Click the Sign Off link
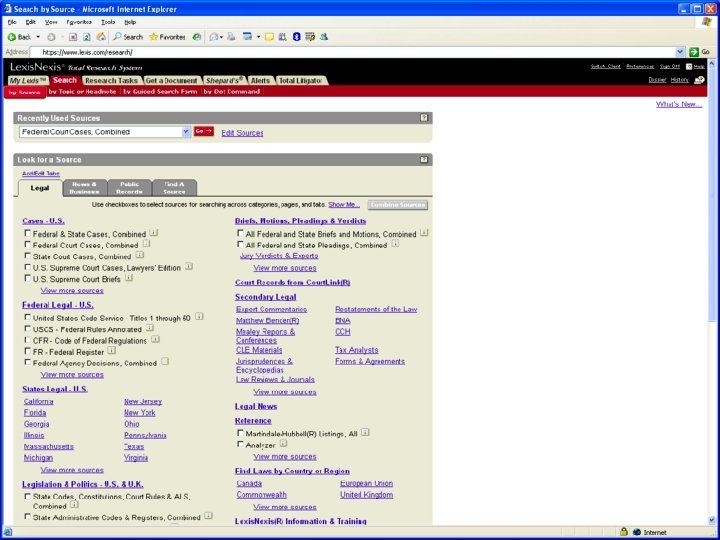This screenshot has width=720, height=540. (669, 67)
